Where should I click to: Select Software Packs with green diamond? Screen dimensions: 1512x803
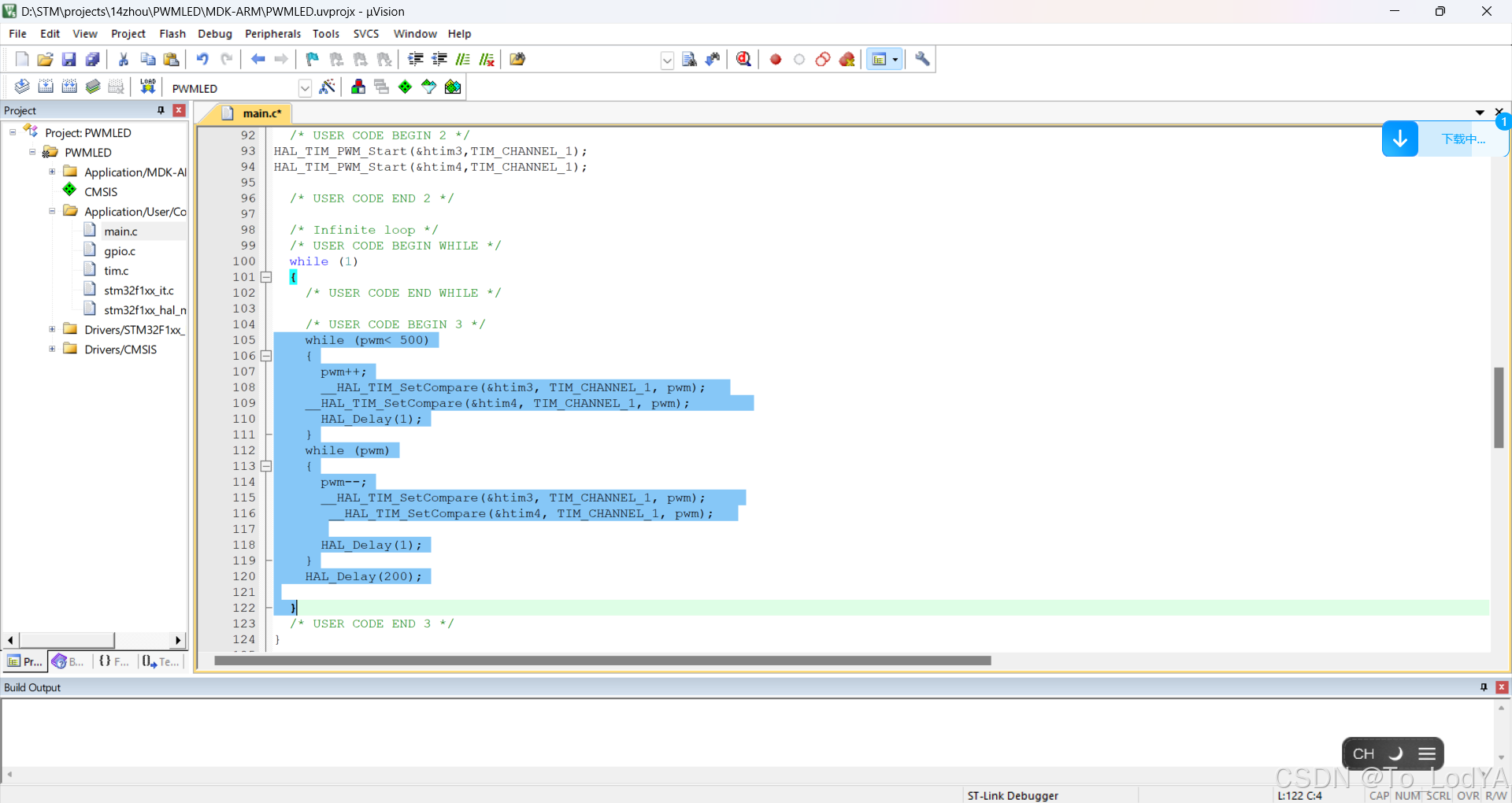[x=406, y=87]
